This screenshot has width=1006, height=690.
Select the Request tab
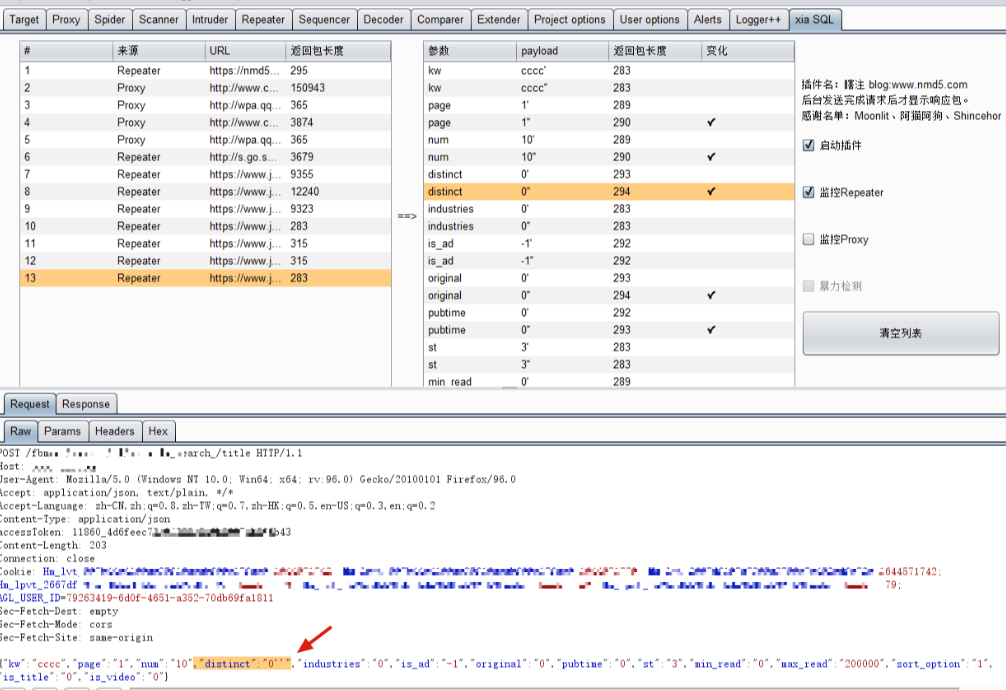tap(30, 404)
